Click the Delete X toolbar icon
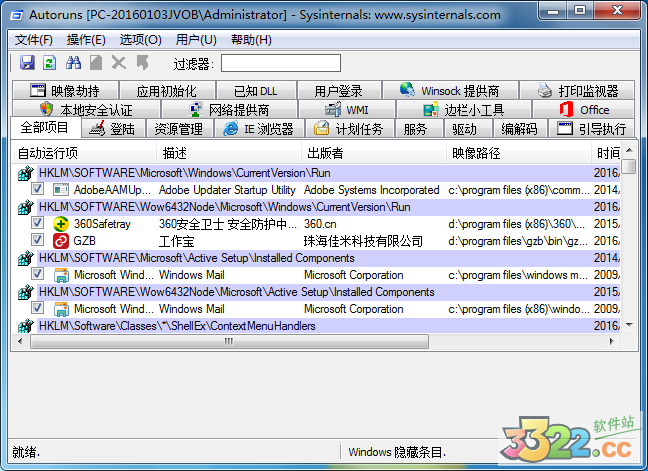Viewport: 648px width, 471px height. click(x=119, y=63)
